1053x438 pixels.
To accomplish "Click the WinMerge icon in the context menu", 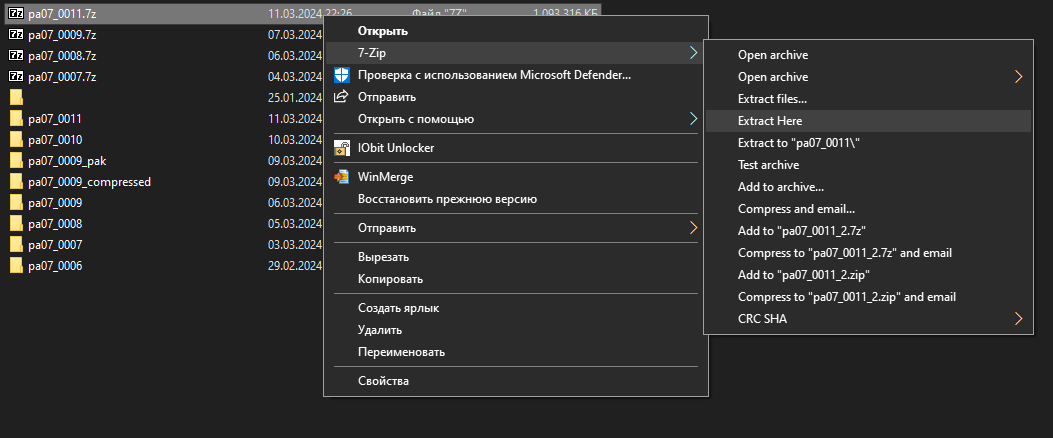I will 342,177.
